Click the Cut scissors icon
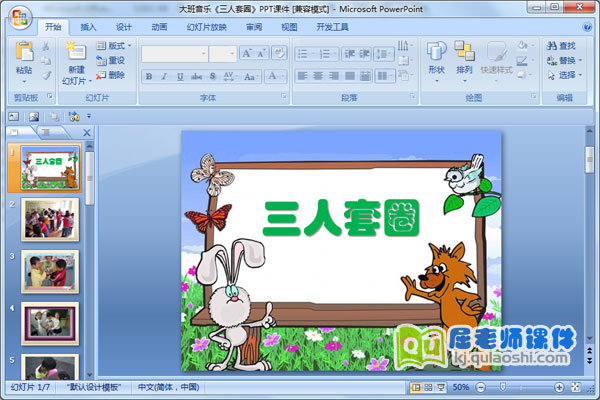This screenshot has height=400, width=600. [46, 46]
